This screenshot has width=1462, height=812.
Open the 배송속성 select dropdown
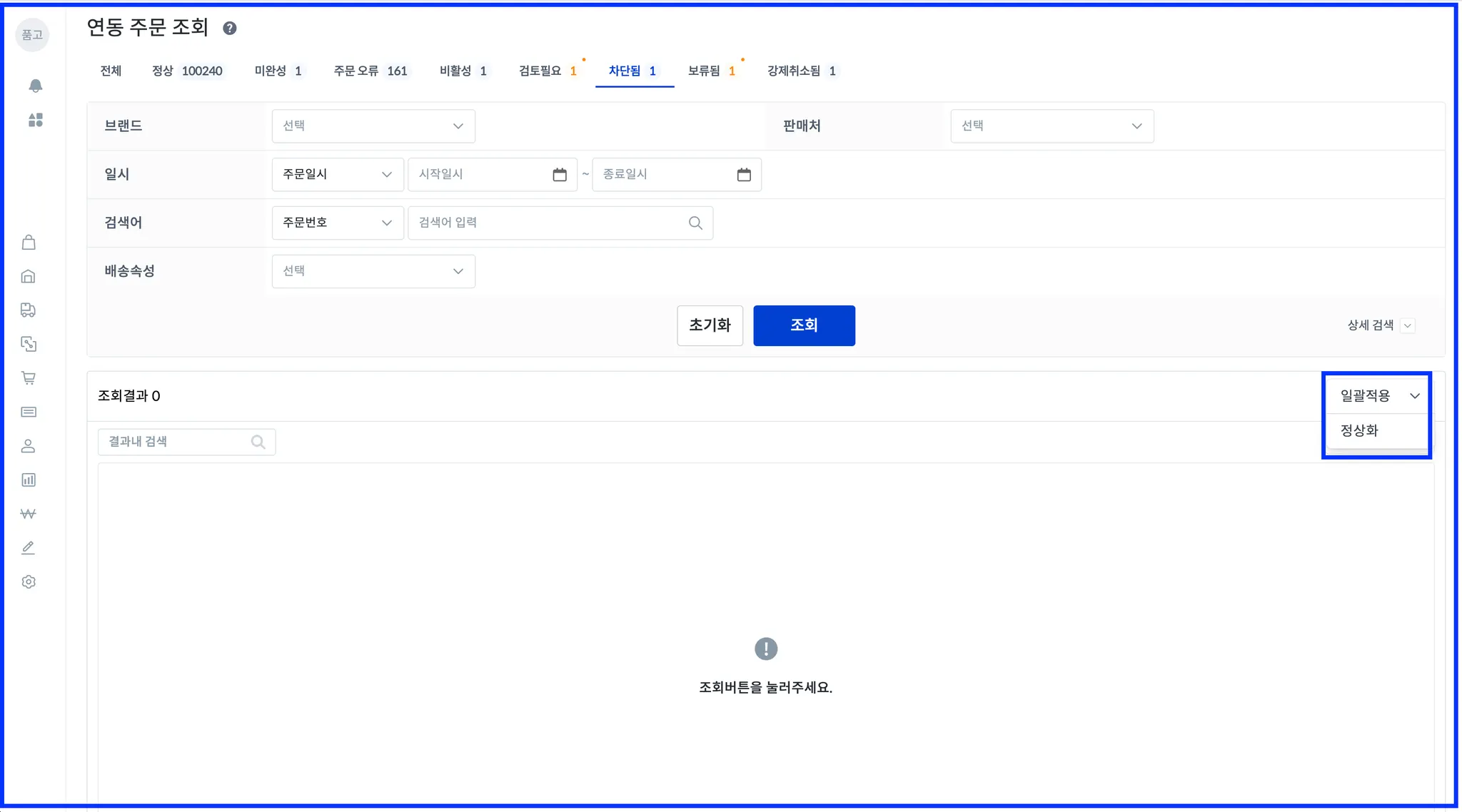coord(373,272)
